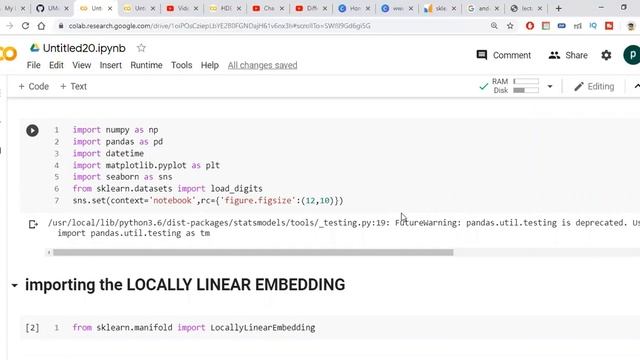Click the 'importing the LOCALLY LINEAR EMBEDDING' heading
Viewport: 640px width, 360px height.
(185, 285)
